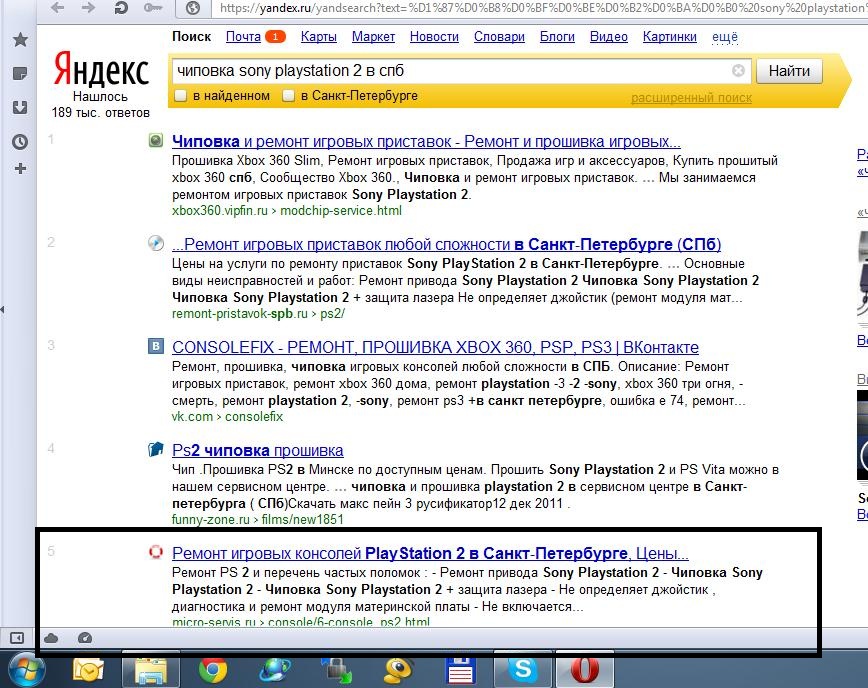This screenshot has width=868, height=688.
Task: Open 'расширенный поиск' link
Action: [x=691, y=98]
